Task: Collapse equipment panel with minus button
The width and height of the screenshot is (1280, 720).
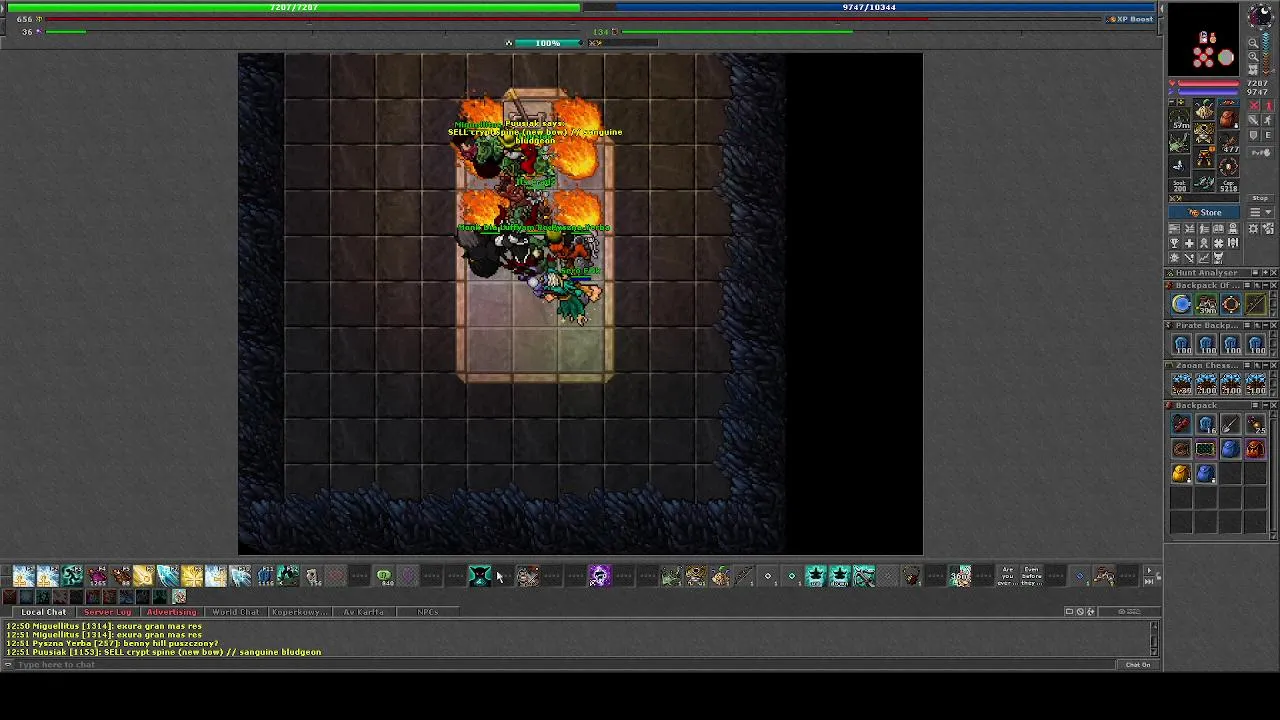Action: click(1172, 102)
